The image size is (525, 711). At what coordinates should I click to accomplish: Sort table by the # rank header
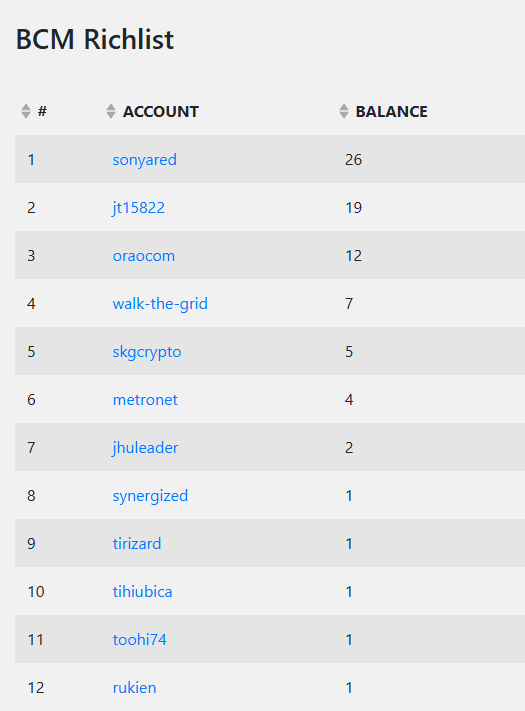point(42,111)
